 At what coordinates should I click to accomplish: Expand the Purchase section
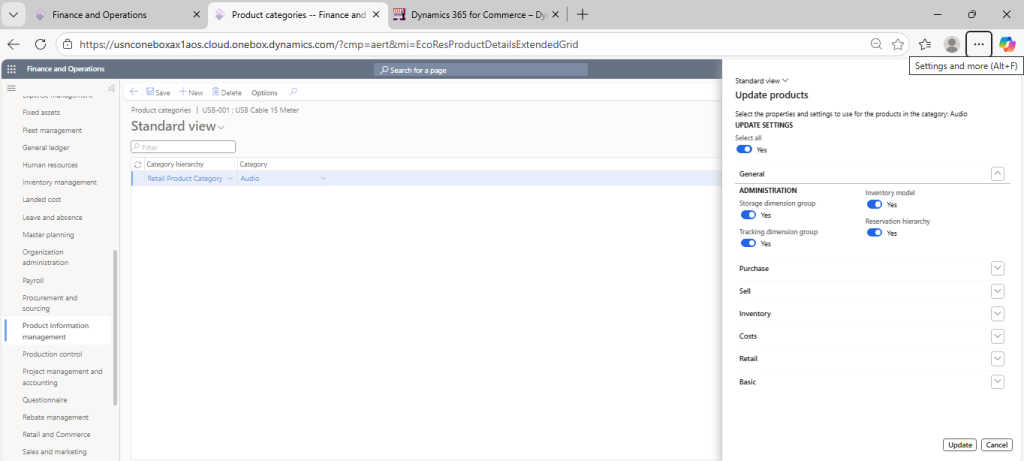pos(997,268)
